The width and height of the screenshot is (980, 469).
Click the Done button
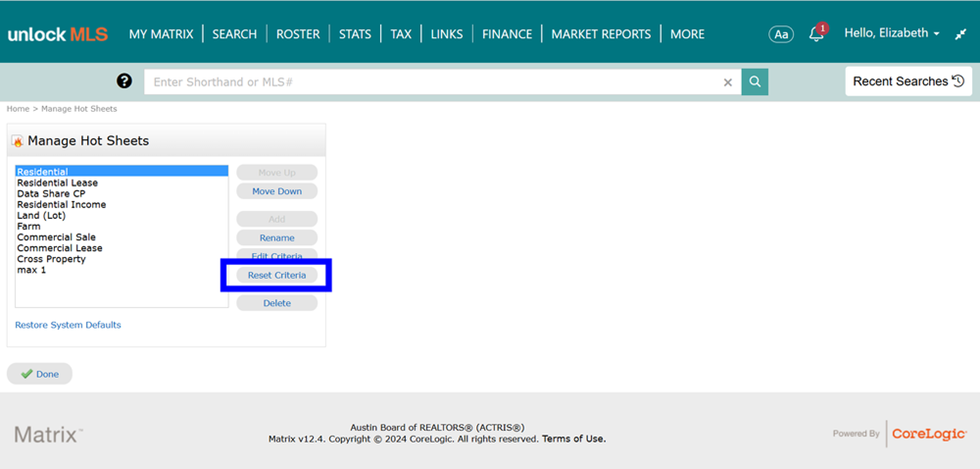39,374
